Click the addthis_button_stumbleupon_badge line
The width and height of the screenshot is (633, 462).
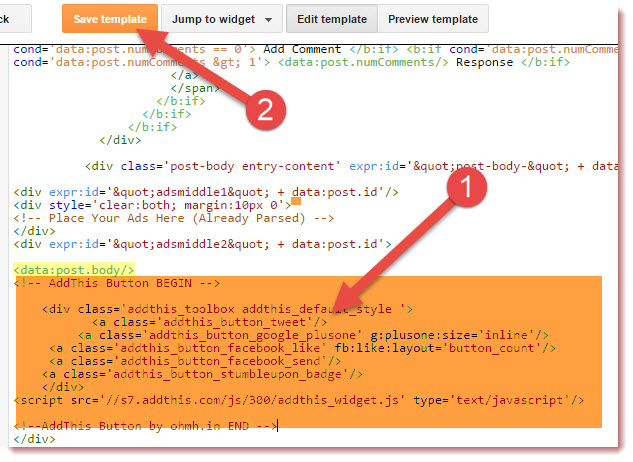coord(203,374)
